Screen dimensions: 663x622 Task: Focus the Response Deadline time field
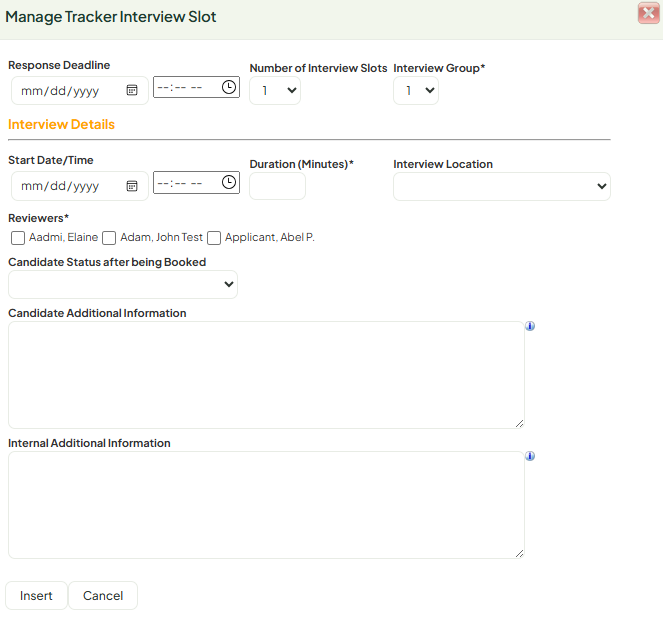196,87
